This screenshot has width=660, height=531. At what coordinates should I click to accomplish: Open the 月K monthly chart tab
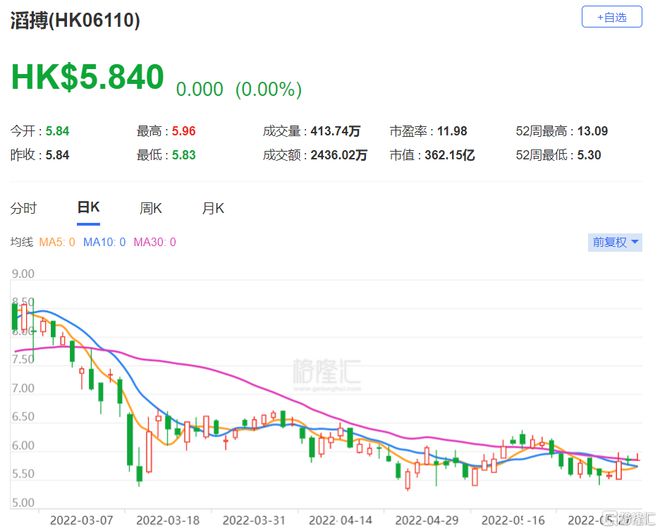(213, 208)
